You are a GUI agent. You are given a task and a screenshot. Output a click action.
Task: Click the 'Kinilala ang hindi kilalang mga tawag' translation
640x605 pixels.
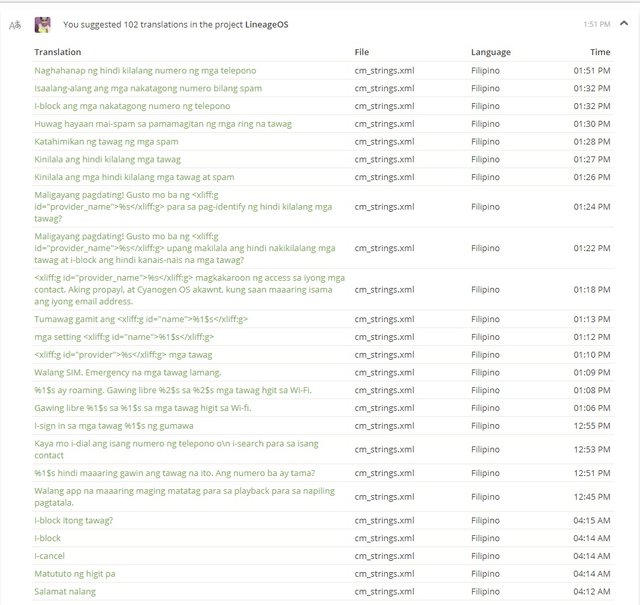107,159
